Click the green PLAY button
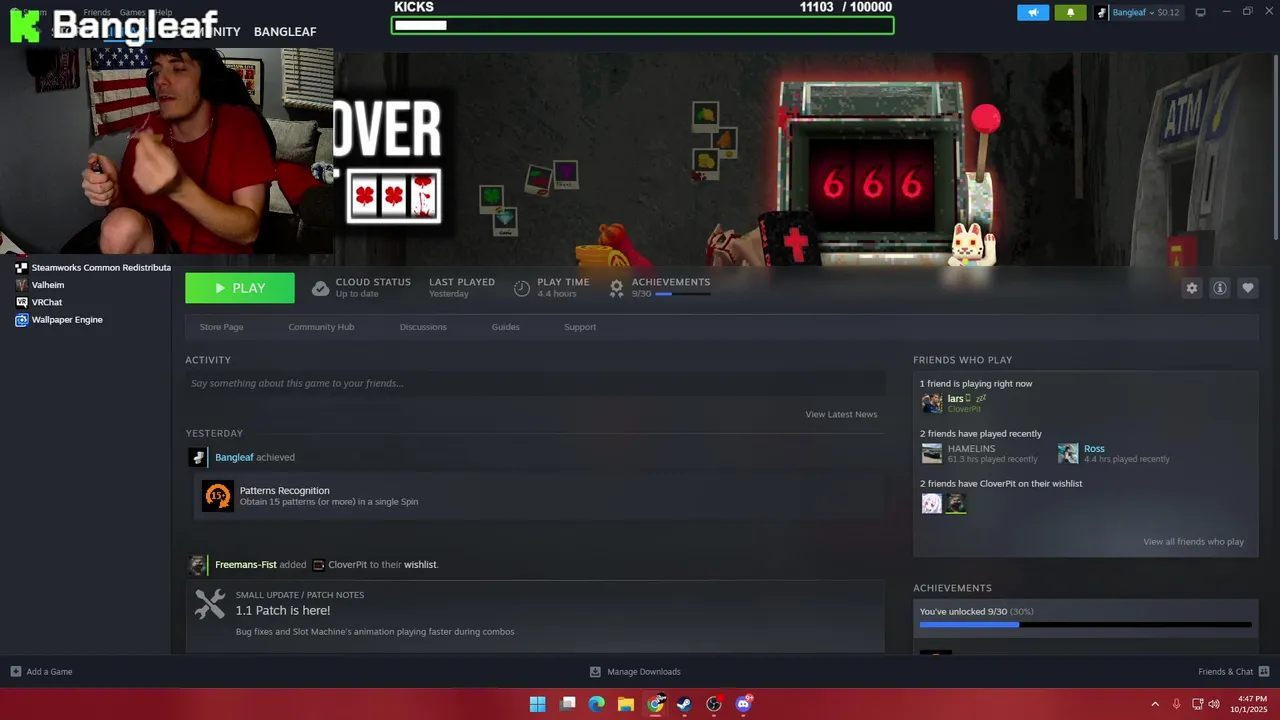Image resolution: width=1280 pixels, height=720 pixels. [240, 288]
